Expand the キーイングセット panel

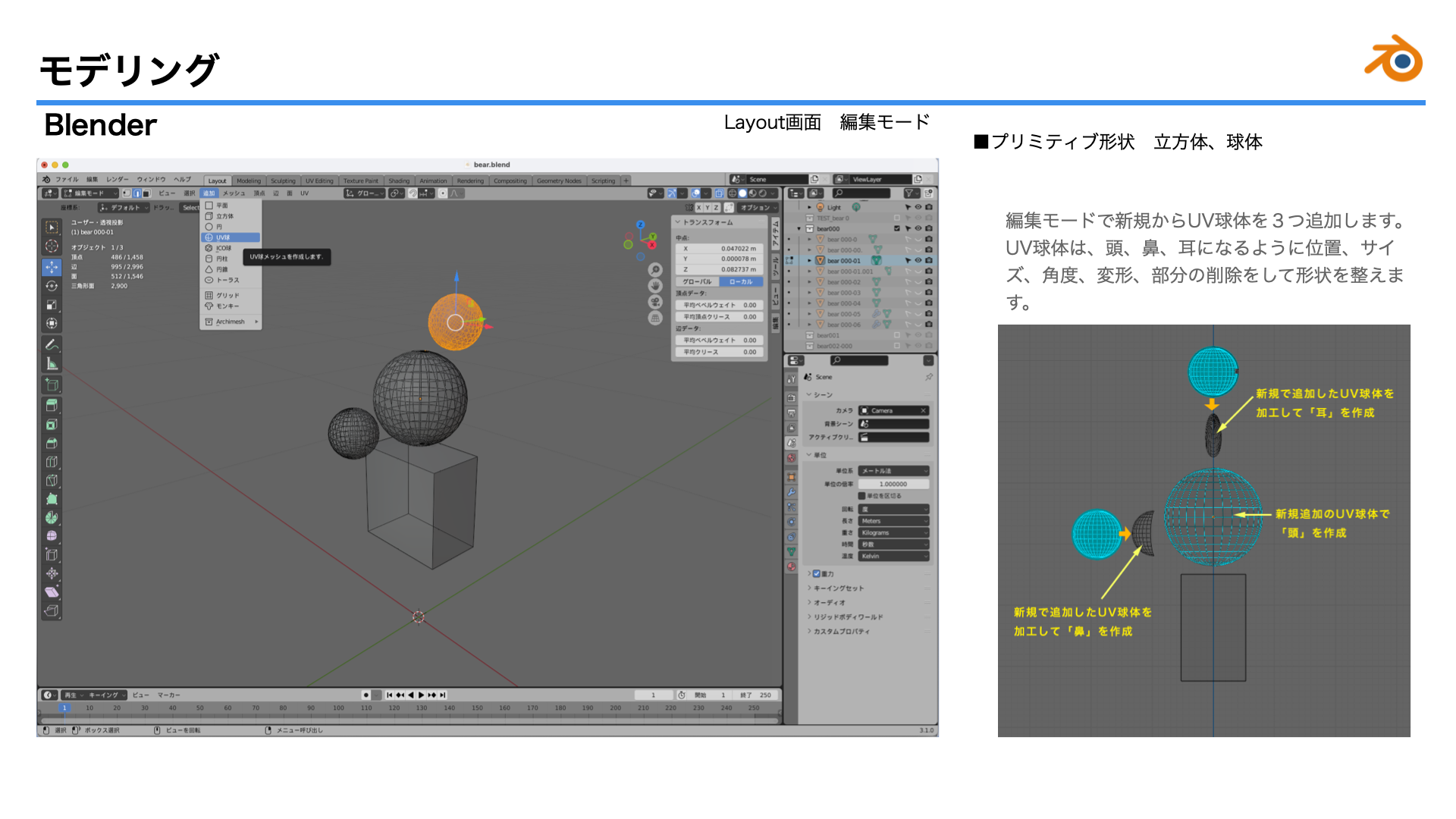838,588
